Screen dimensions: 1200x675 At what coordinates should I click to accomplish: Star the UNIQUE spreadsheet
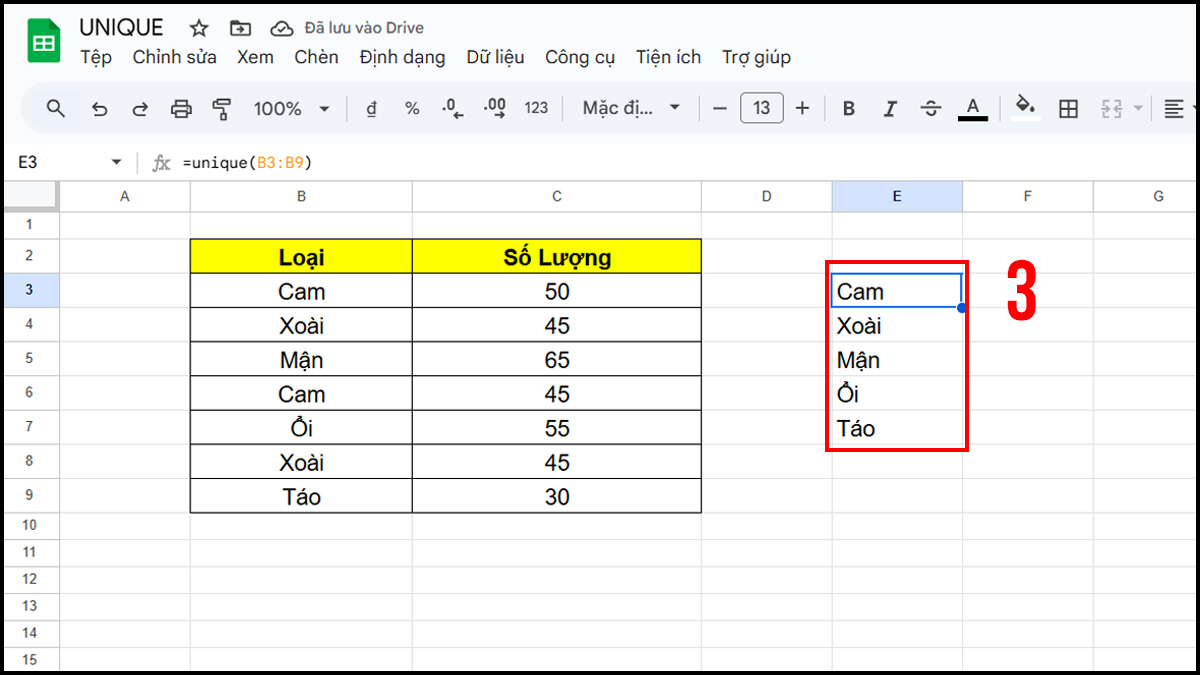click(198, 28)
